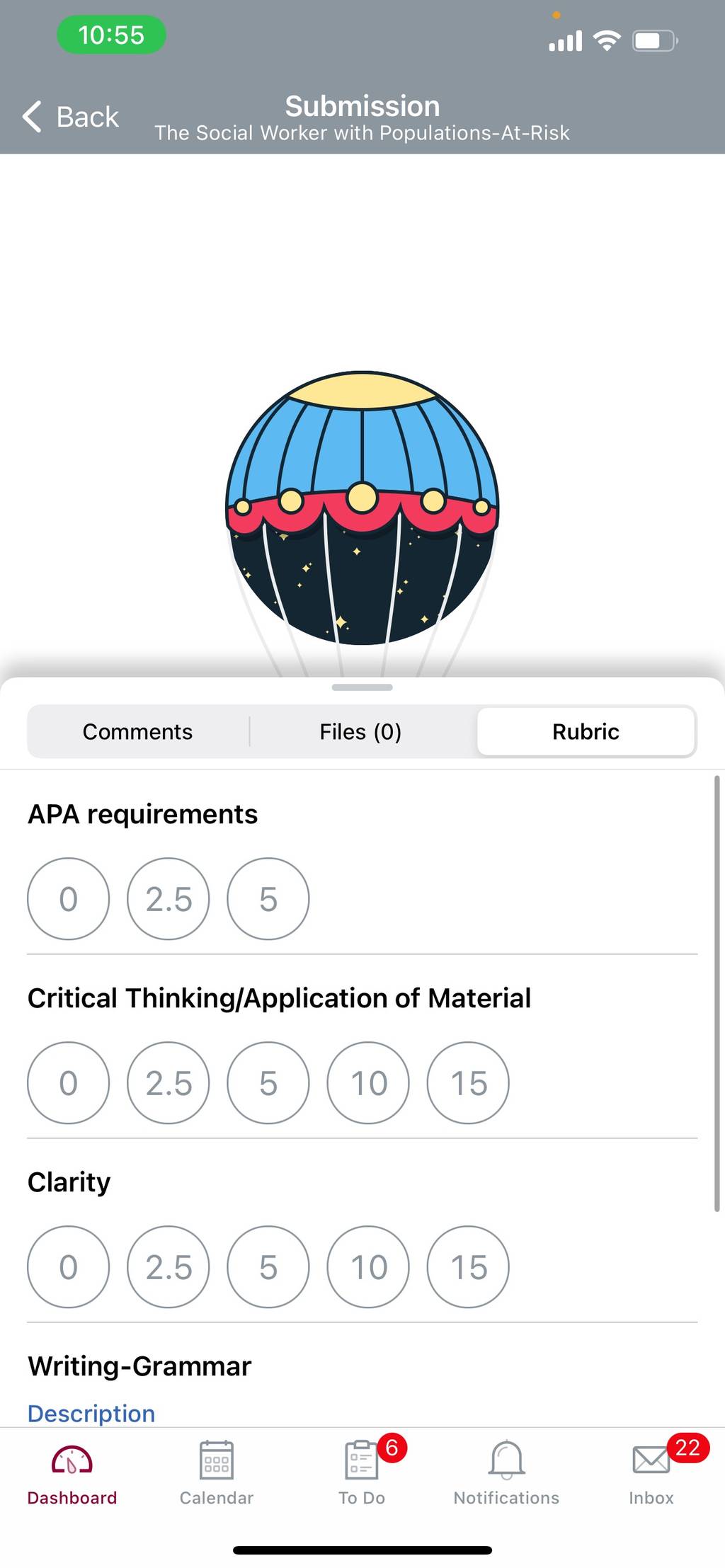Select 2.5 rating for APA requirements
Screen dimensions: 725x1568
click(169, 899)
